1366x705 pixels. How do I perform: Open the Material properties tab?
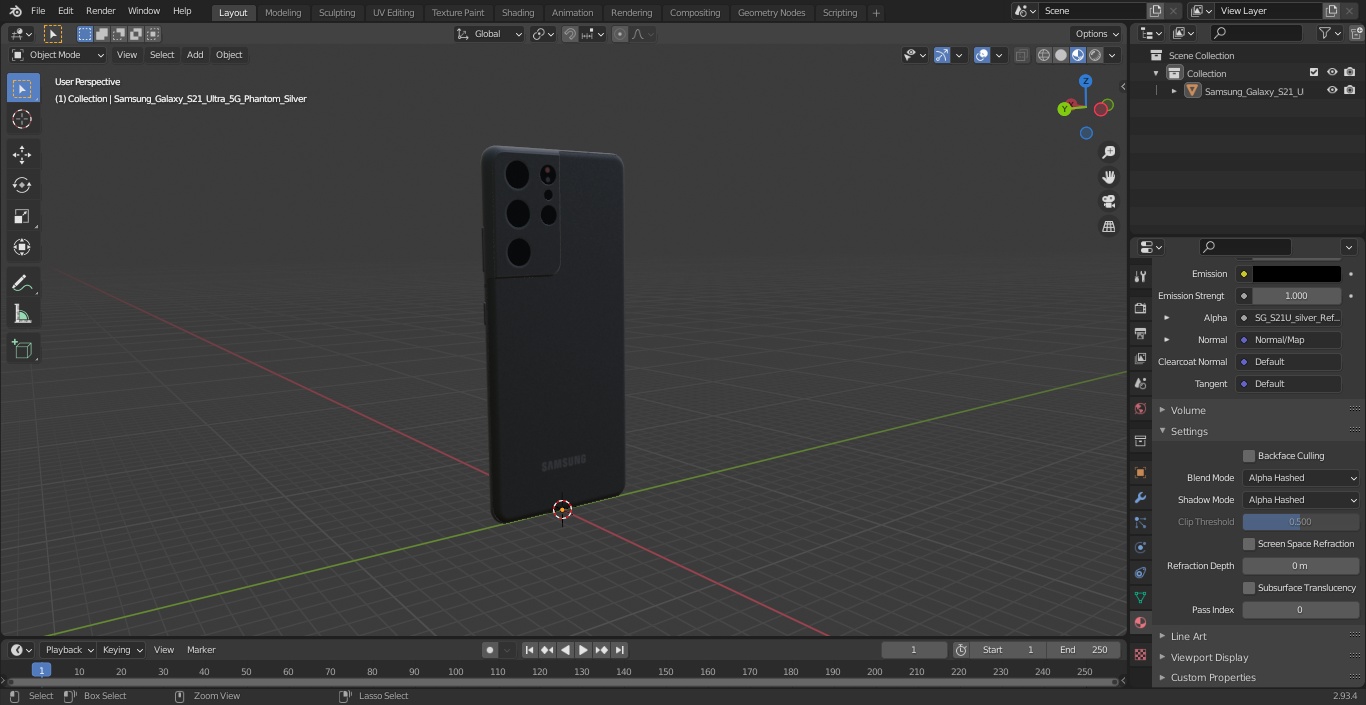click(x=1140, y=622)
